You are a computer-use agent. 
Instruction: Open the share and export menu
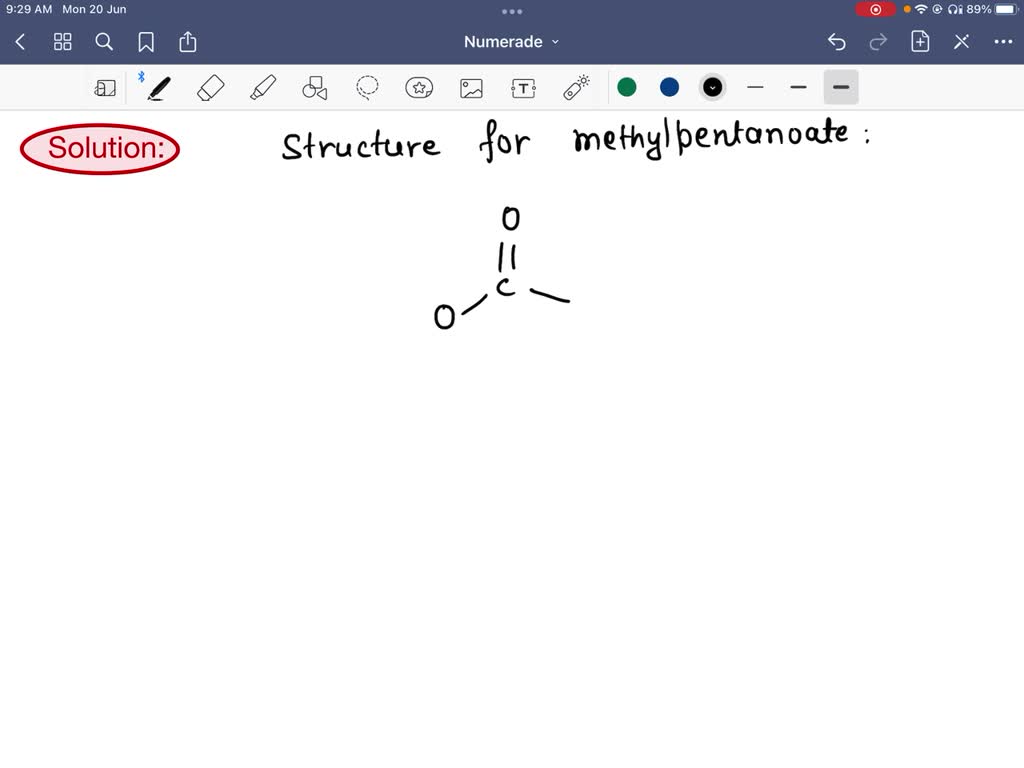click(188, 42)
